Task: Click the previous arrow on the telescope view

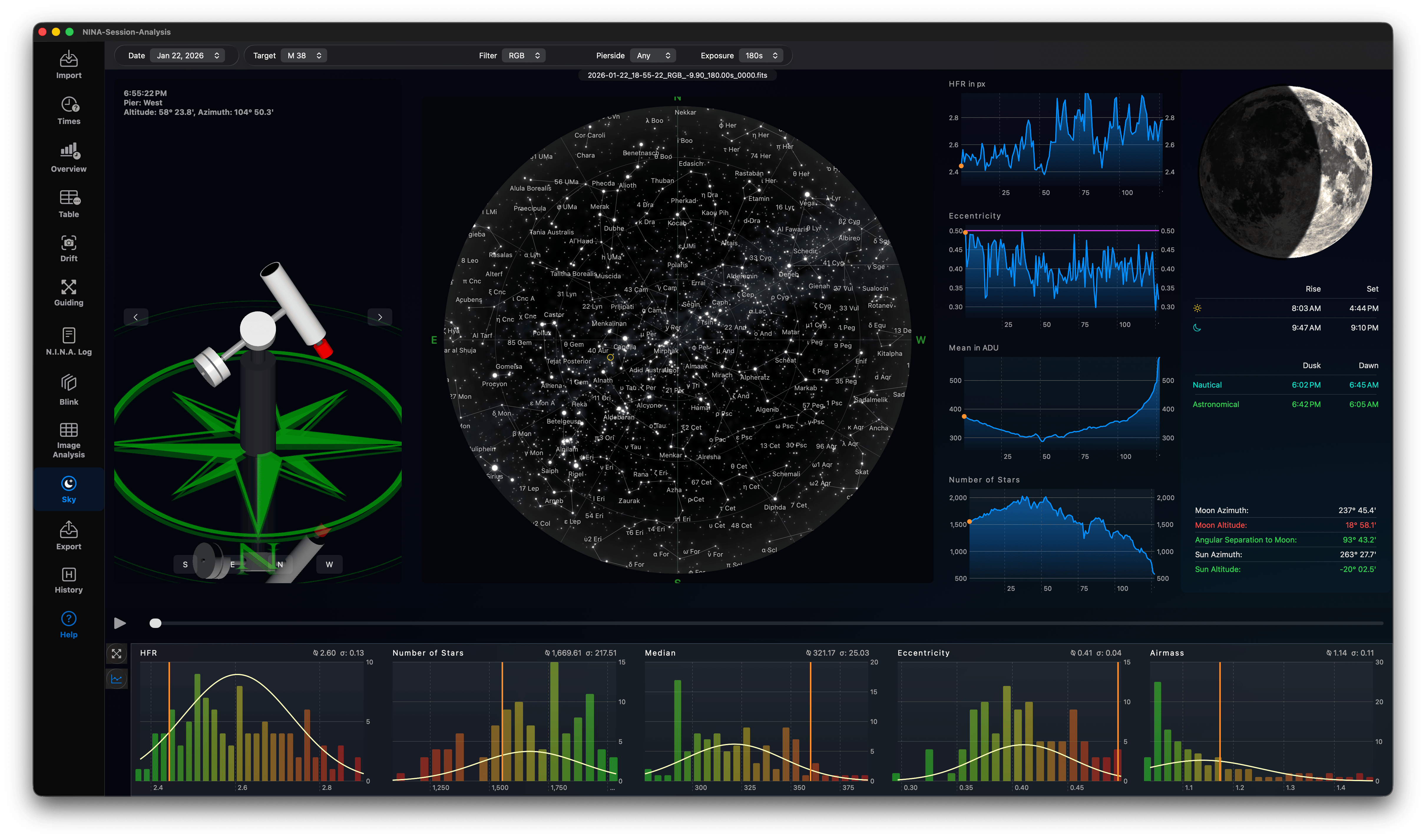Action: (136, 317)
